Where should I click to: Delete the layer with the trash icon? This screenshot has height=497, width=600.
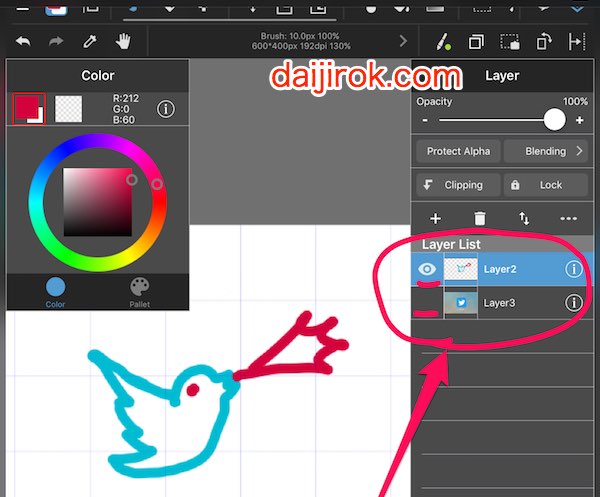(480, 218)
